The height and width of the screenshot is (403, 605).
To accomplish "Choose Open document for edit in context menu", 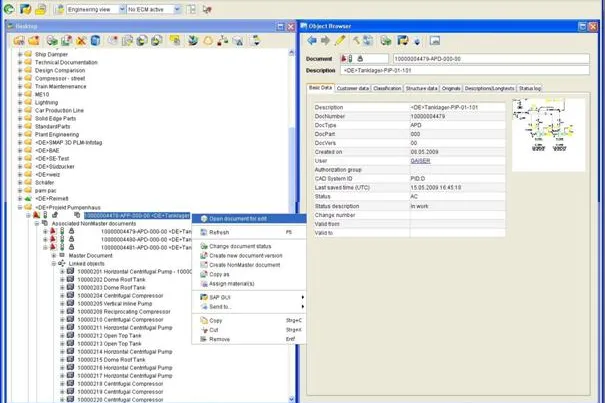I will [249, 219].
